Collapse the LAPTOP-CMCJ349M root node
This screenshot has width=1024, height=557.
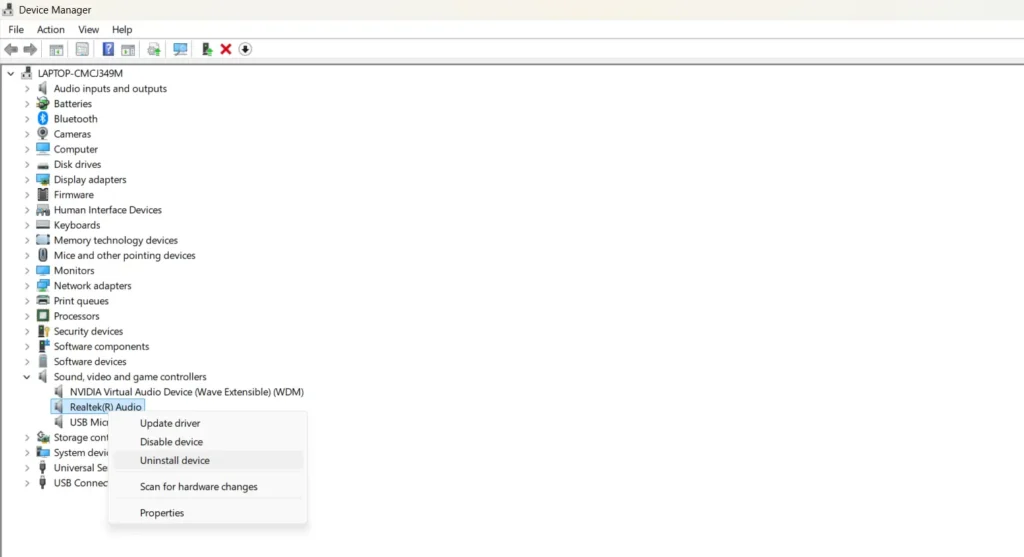(10, 73)
